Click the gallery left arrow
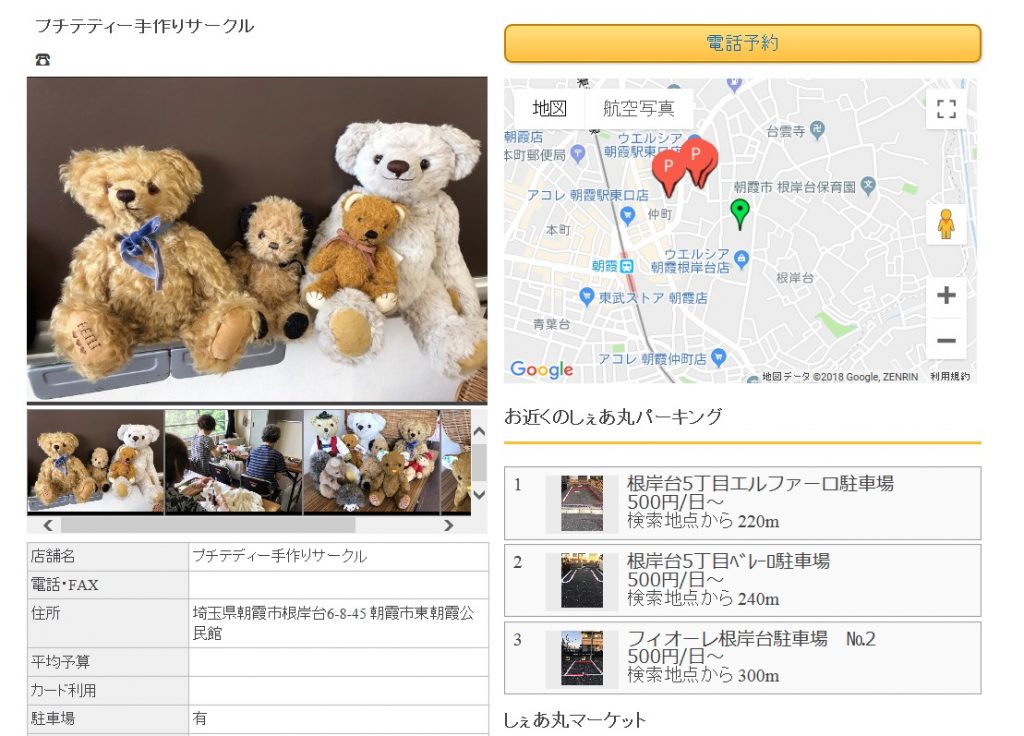This screenshot has width=1024, height=736. click(48, 525)
